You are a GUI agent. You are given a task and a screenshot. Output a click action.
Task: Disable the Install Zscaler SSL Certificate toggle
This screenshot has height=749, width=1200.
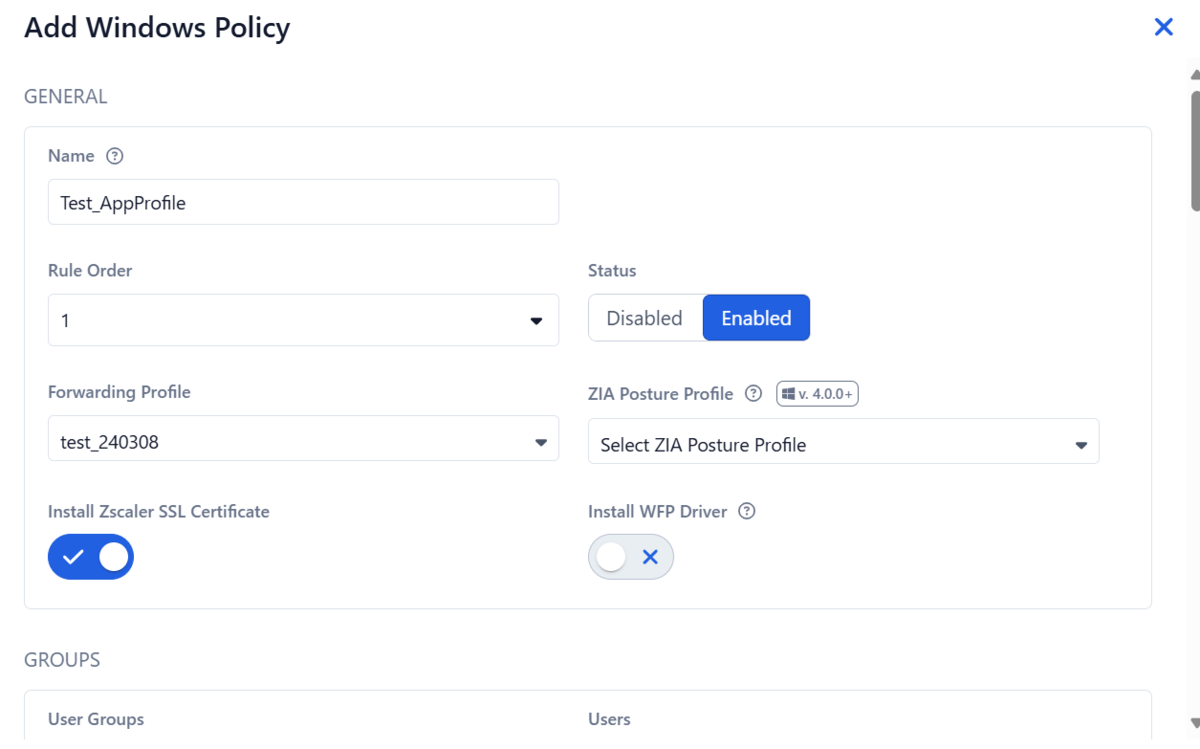coord(91,557)
